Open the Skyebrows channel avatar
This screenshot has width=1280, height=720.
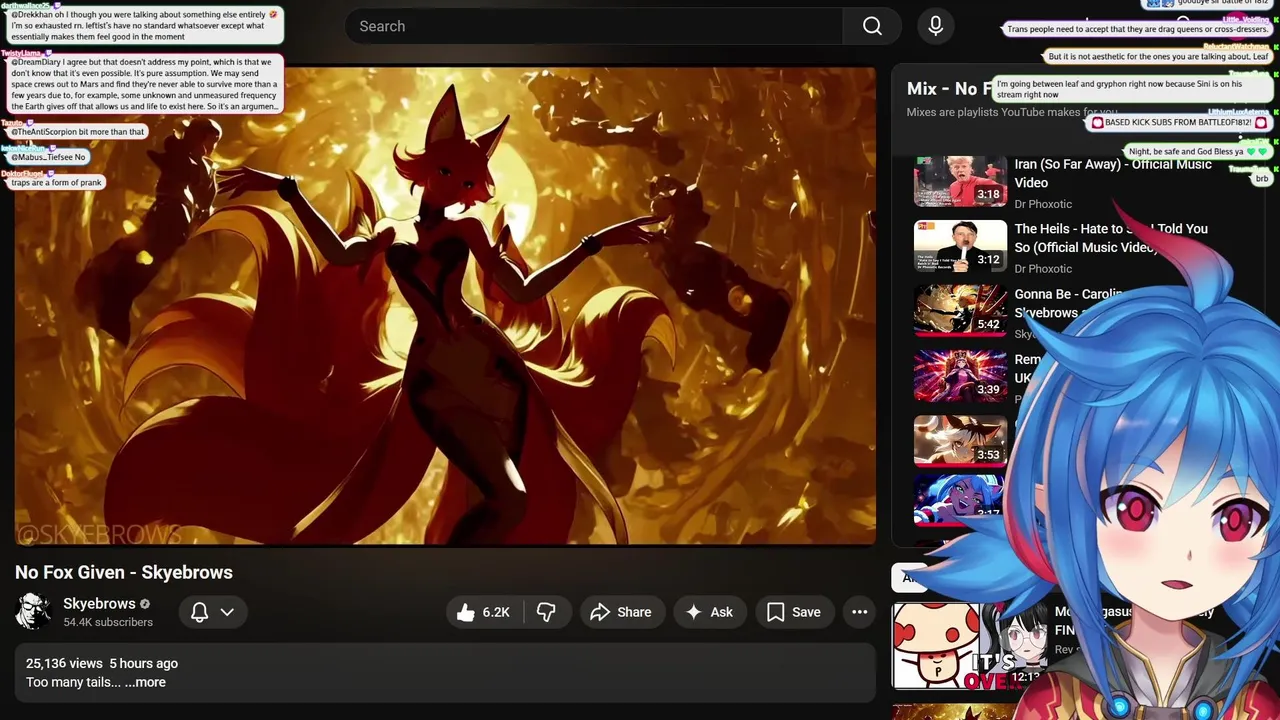pos(33,611)
